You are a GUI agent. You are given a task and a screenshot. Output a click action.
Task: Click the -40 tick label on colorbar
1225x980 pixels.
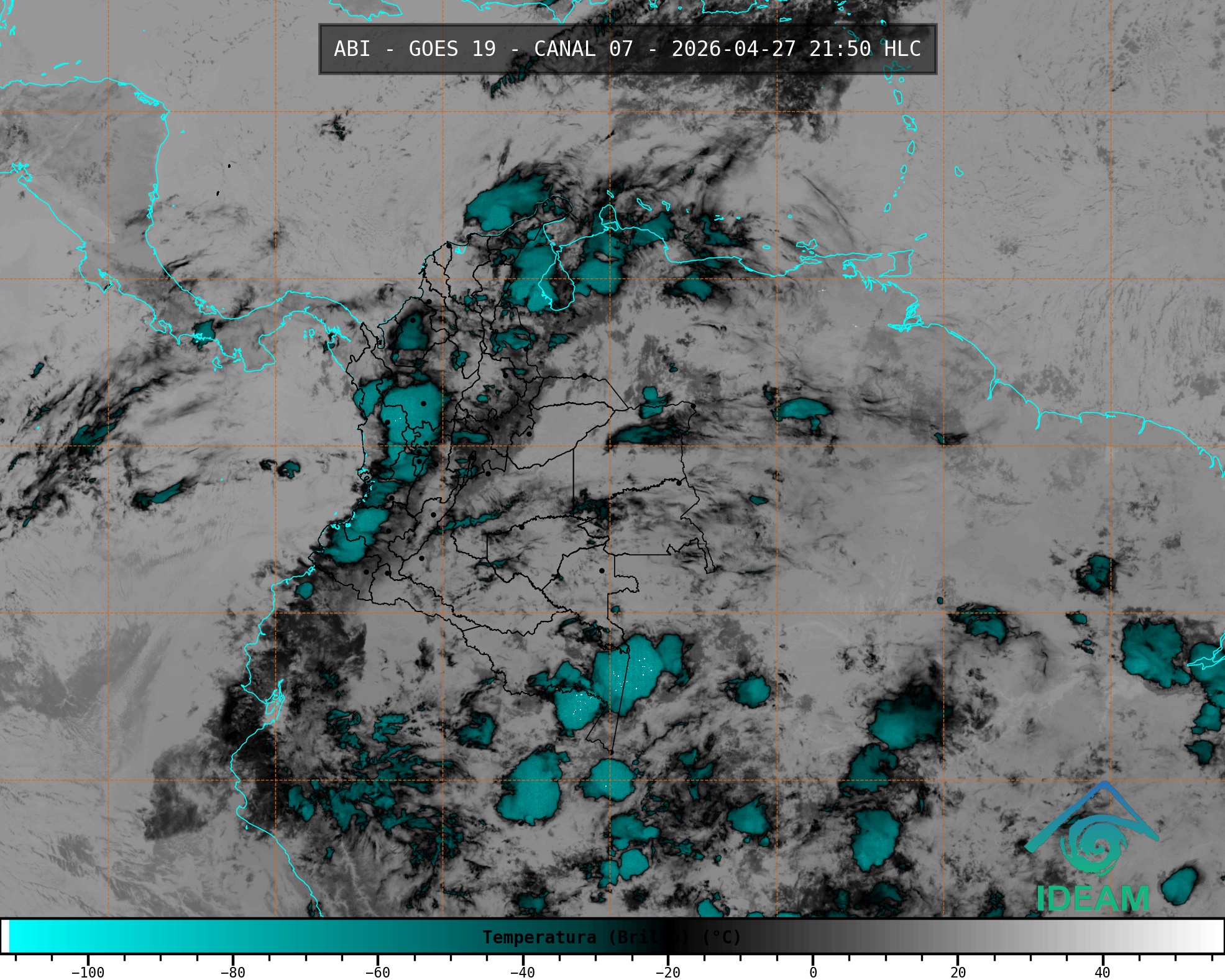(x=522, y=973)
